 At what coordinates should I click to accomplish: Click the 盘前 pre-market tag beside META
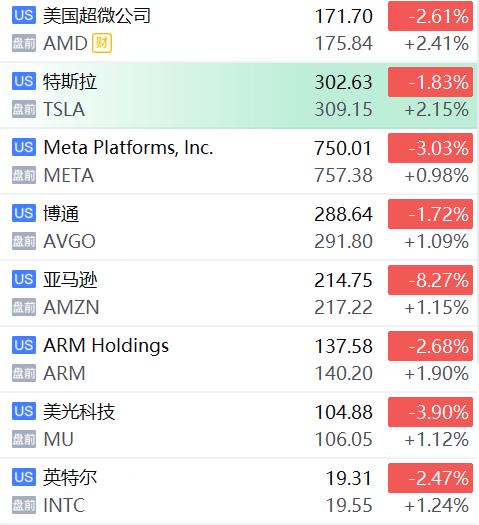pyautogui.click(x=24, y=175)
